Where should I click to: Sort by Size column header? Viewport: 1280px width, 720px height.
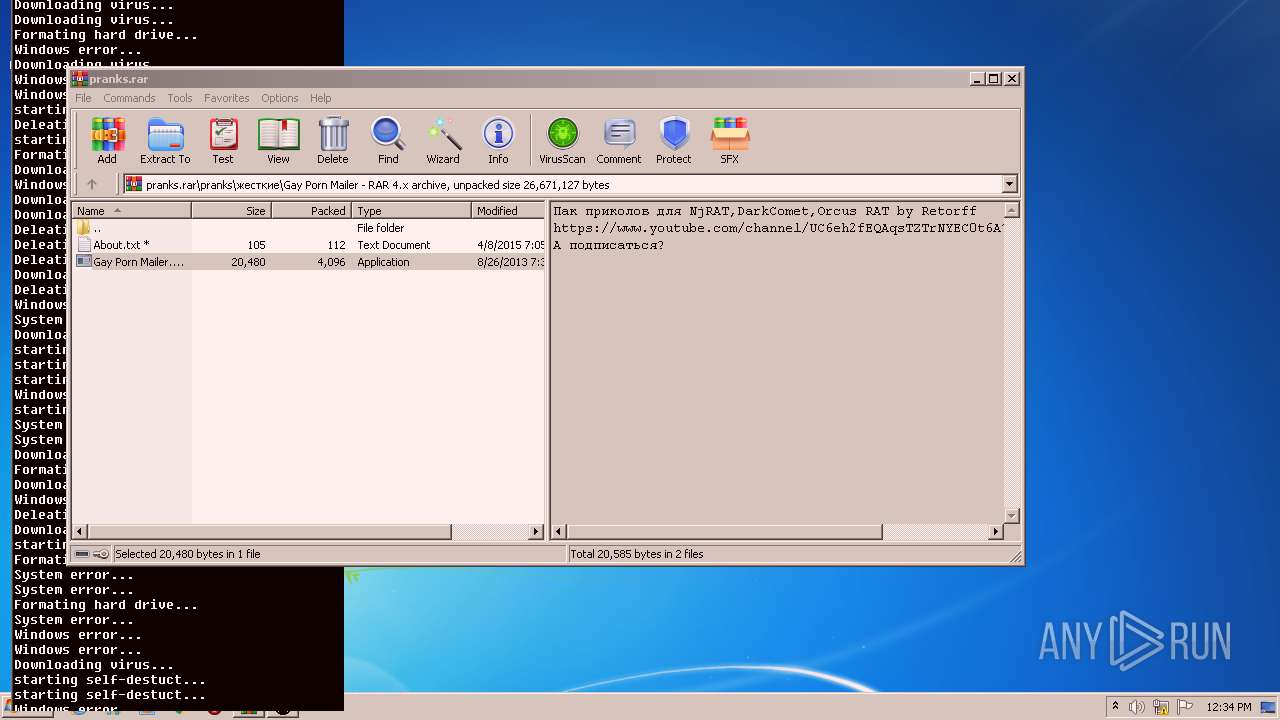click(232, 211)
